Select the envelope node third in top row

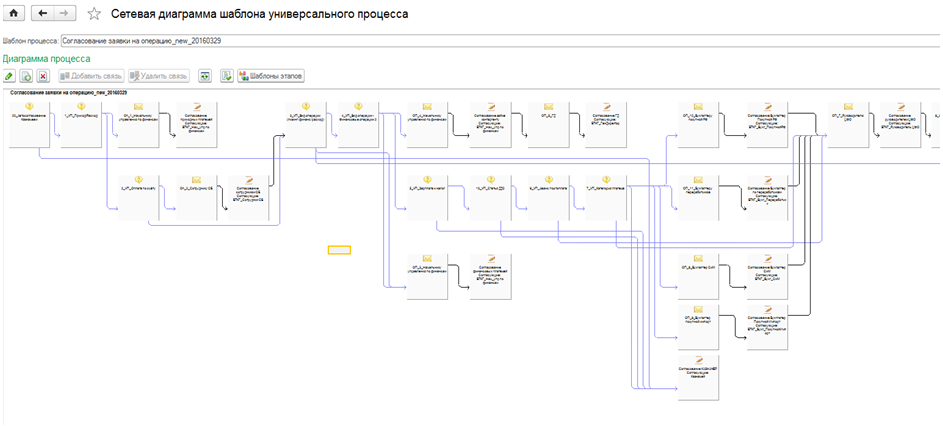coord(138,123)
